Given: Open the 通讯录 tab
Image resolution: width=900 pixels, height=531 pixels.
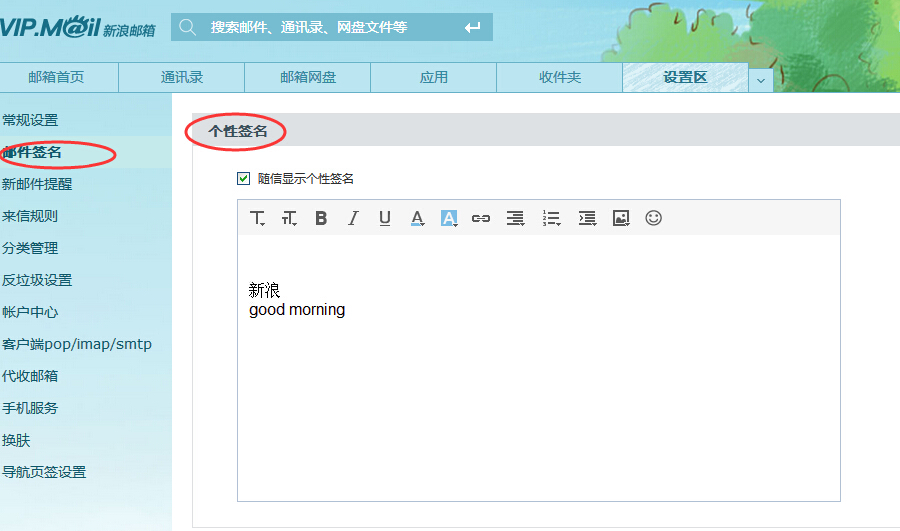Looking at the screenshot, I should tap(181, 78).
